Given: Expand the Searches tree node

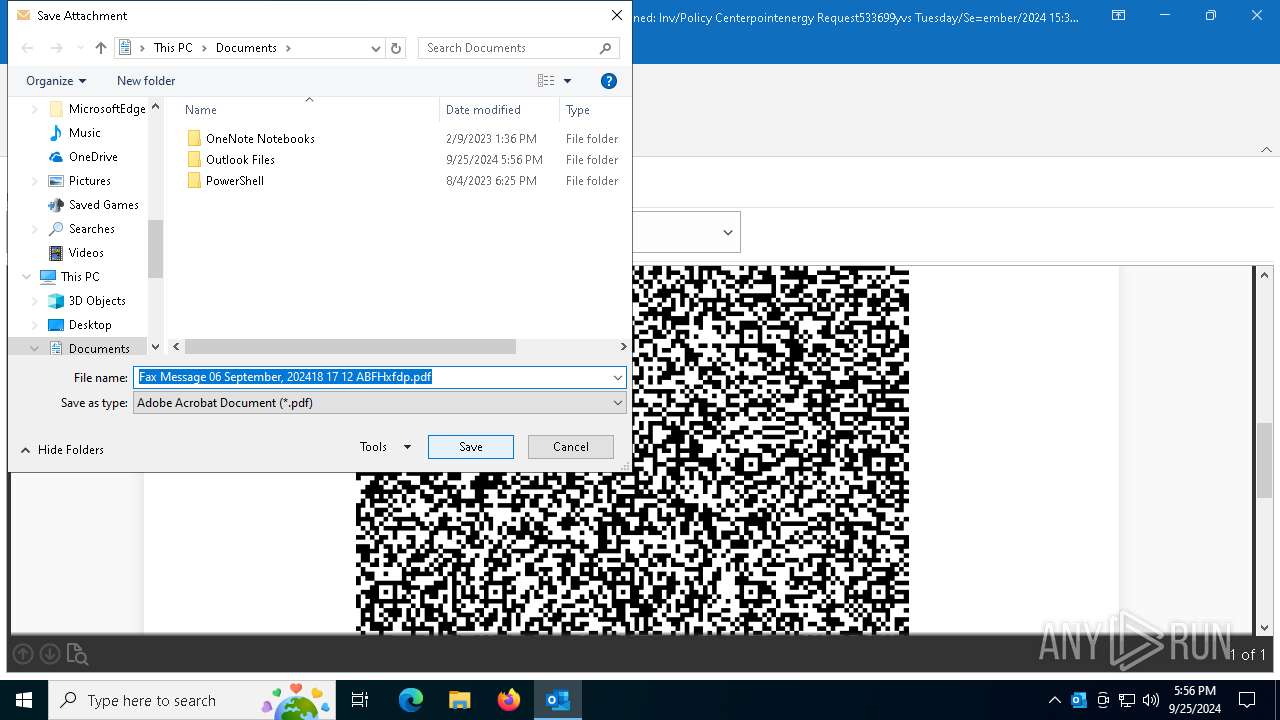Looking at the screenshot, I should [35, 229].
